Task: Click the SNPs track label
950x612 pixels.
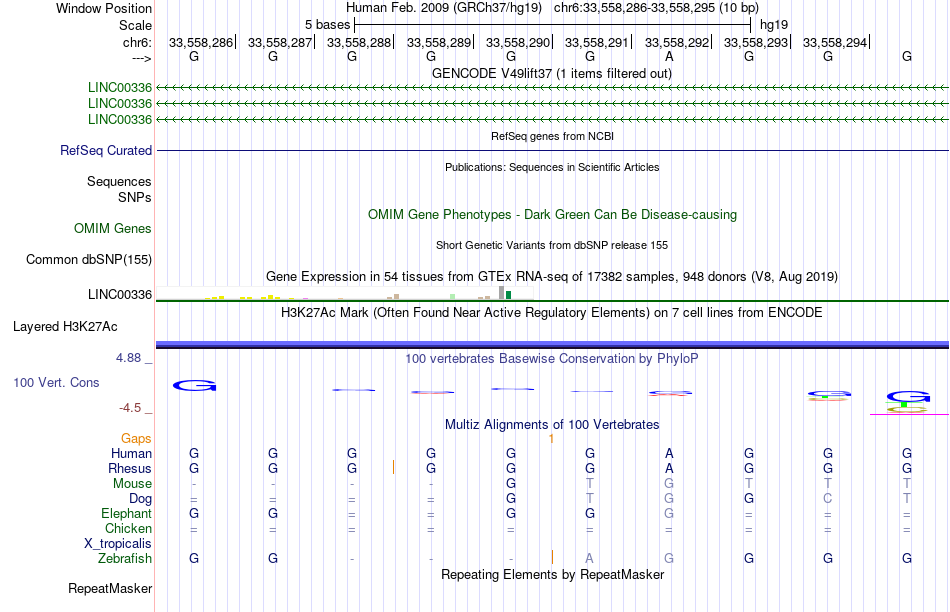Action: [x=135, y=198]
